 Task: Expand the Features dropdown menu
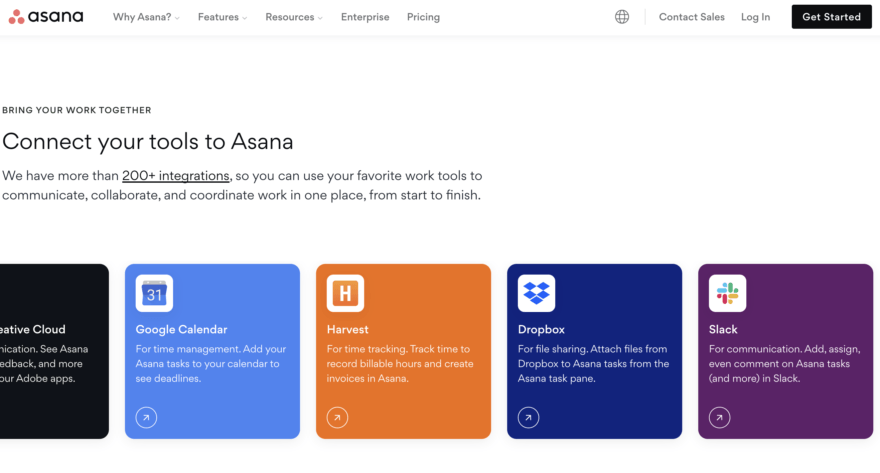(x=222, y=17)
